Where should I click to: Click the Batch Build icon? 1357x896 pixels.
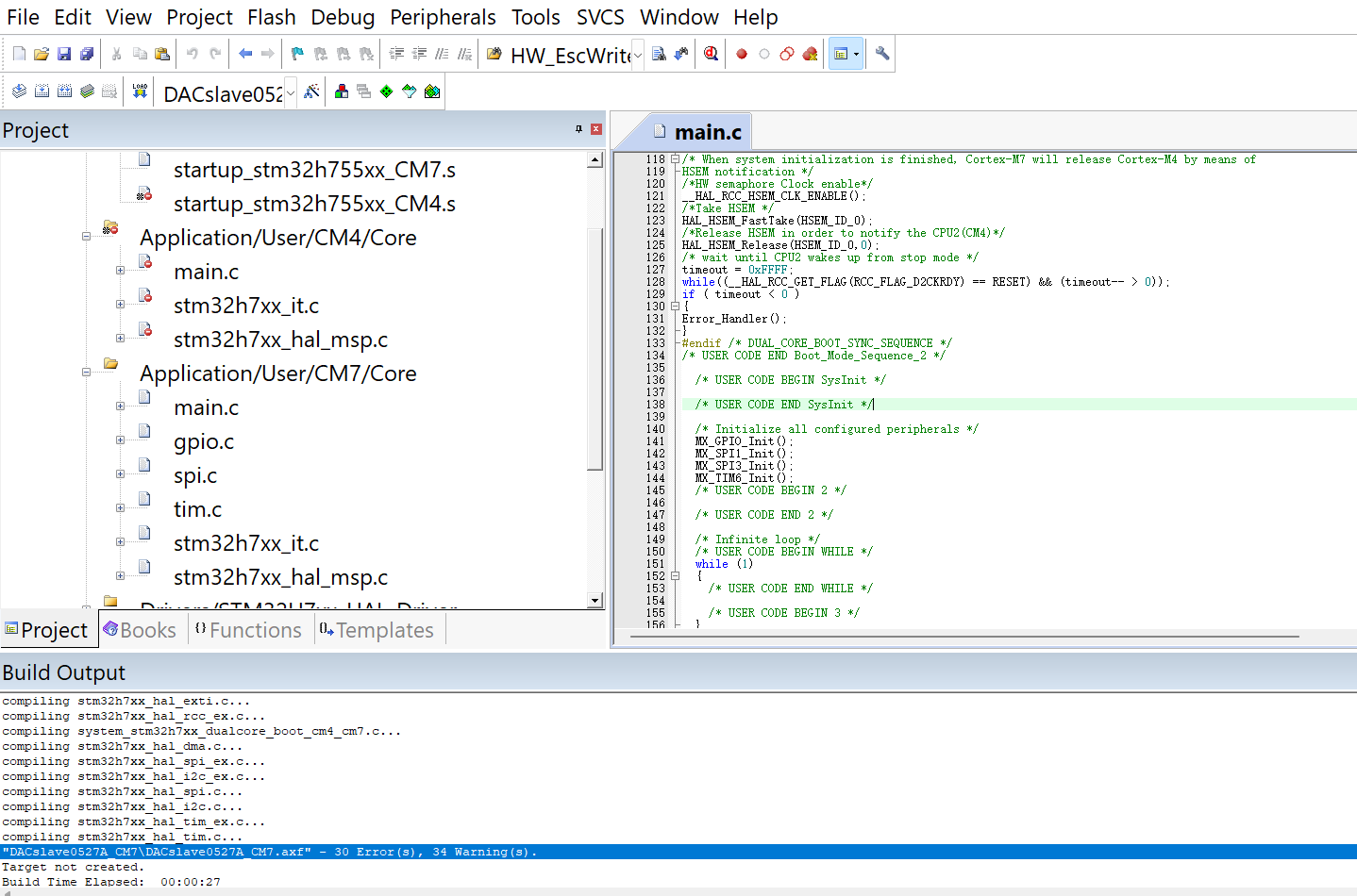87,91
